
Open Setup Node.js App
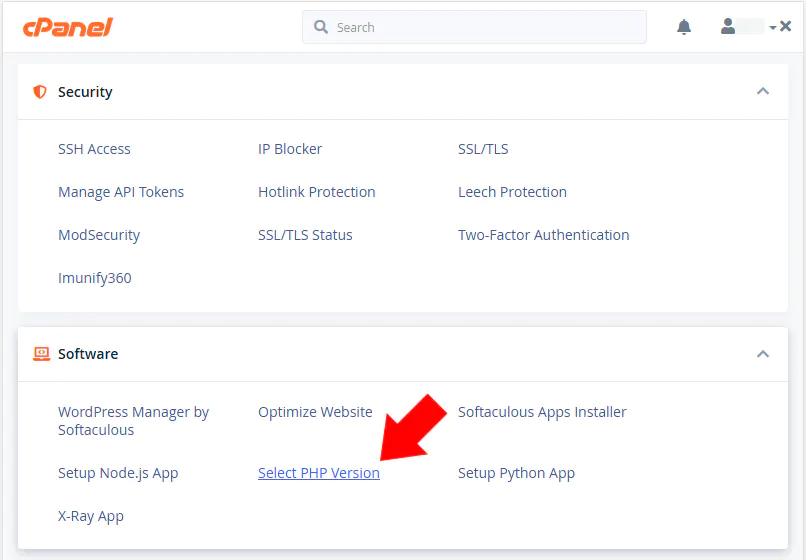coord(118,473)
